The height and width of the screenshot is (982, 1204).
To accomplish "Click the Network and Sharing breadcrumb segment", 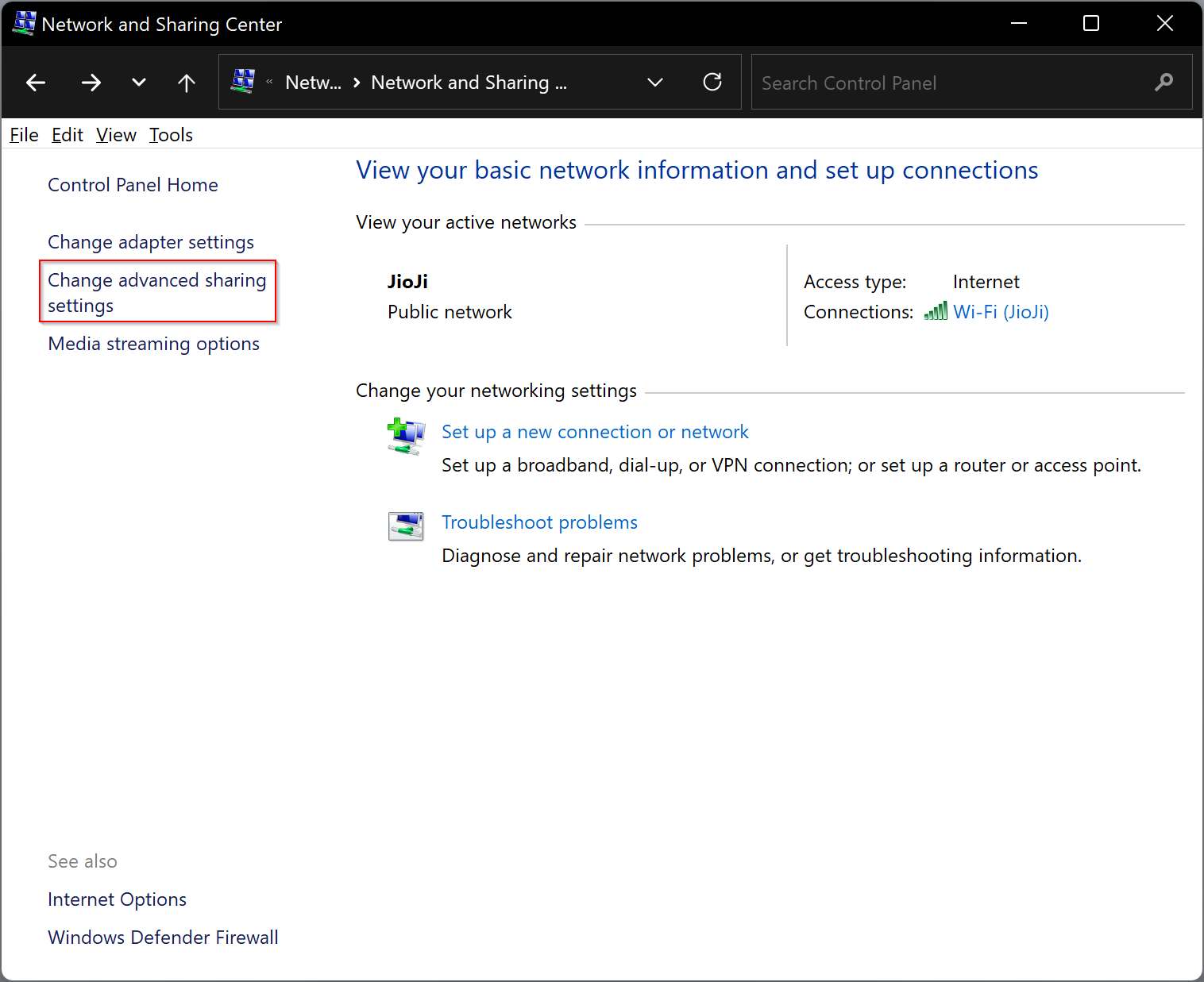I will coord(469,83).
